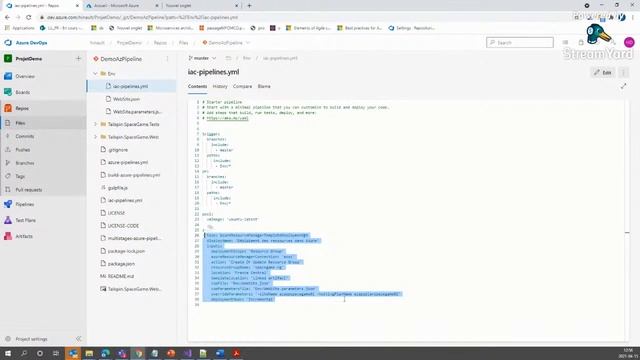This screenshot has height=360, width=640.
Task: Open build-azure-pipelines.yml file
Action: click(133, 175)
